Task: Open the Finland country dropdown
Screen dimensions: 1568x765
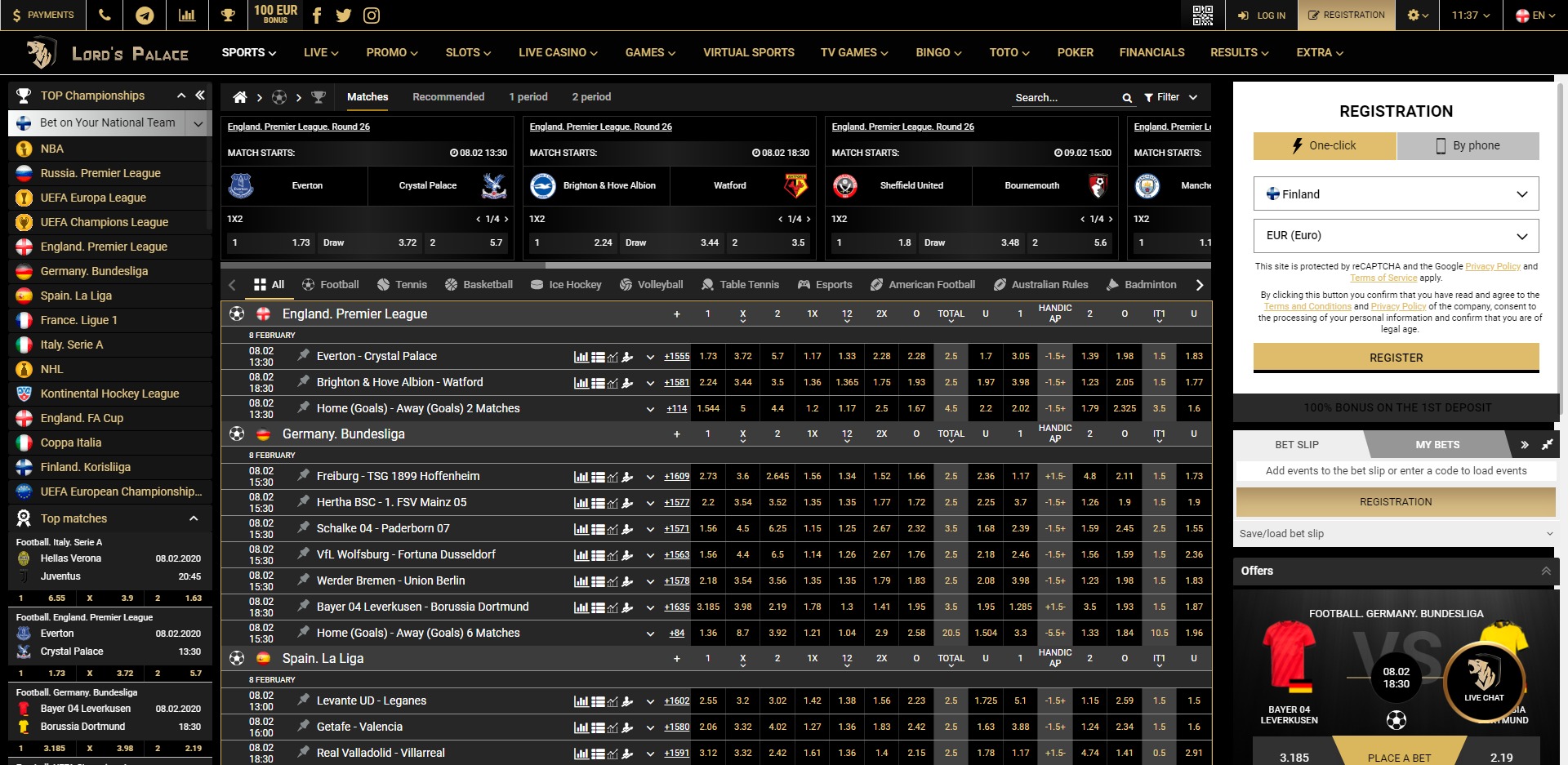Action: 1396,194
